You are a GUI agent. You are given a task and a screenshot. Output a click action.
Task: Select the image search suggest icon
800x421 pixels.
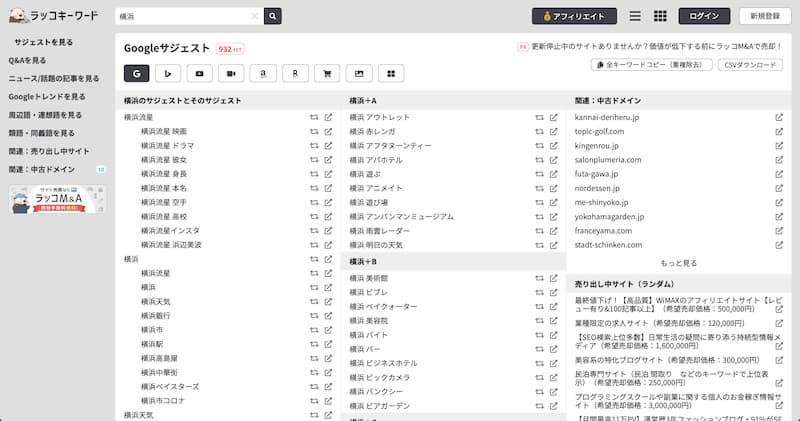point(359,73)
